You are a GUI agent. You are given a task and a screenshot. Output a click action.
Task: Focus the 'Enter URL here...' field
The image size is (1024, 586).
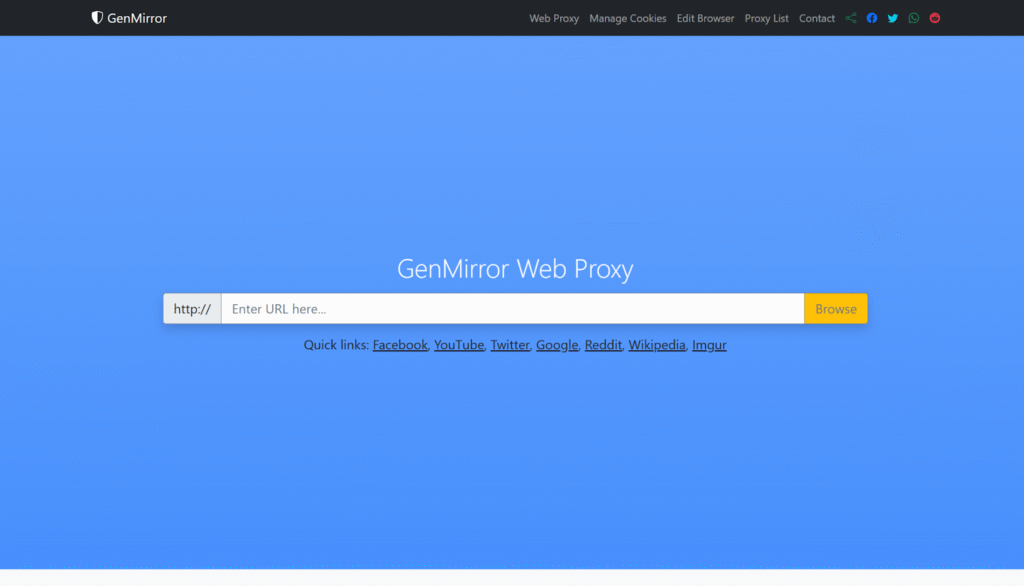click(x=512, y=309)
